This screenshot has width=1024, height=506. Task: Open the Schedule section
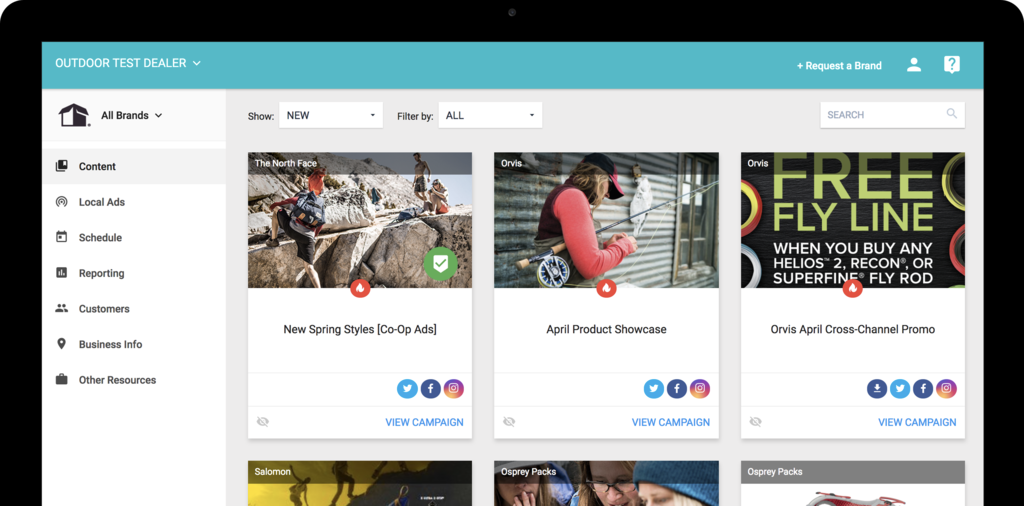coord(134,238)
